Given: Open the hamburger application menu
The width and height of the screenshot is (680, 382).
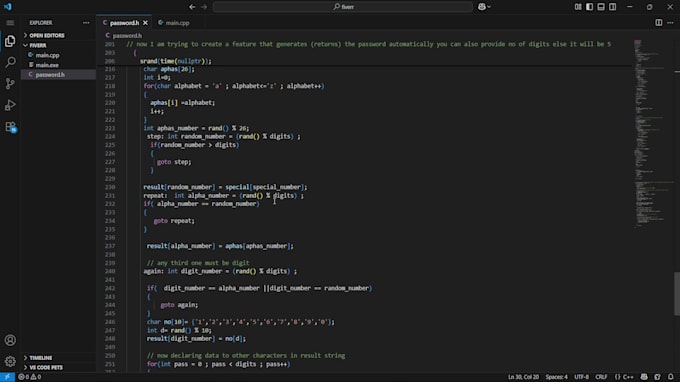Looking at the screenshot, I should click(10, 23).
